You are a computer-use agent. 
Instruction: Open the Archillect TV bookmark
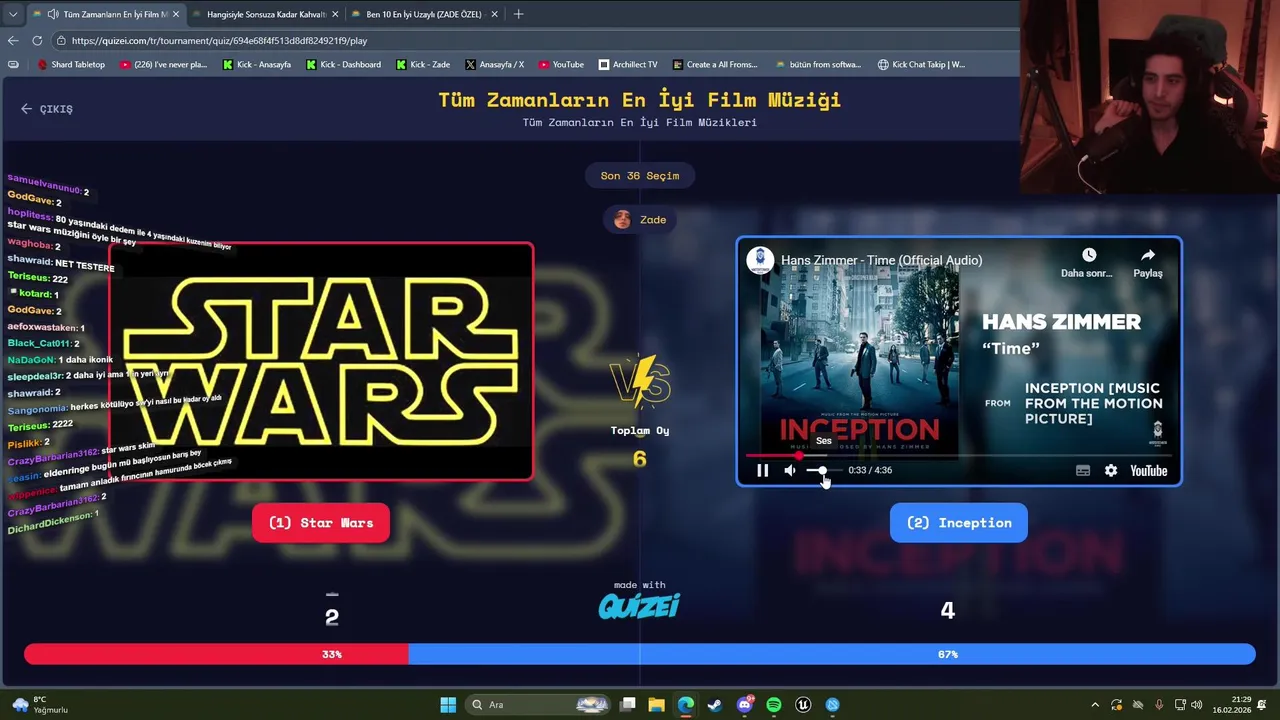(x=628, y=64)
